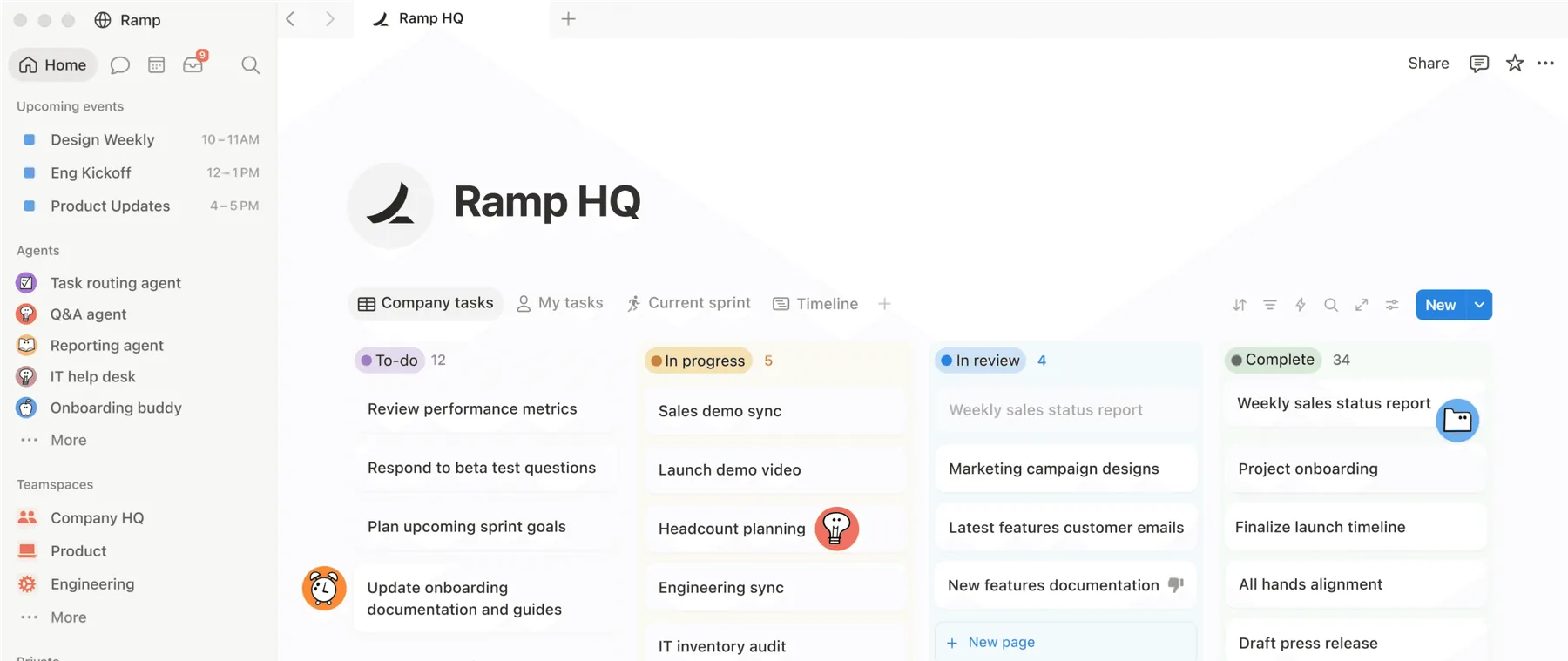This screenshot has width=1568, height=661.
Task: Click the lightning bolt automations icon
Action: [1301, 305]
